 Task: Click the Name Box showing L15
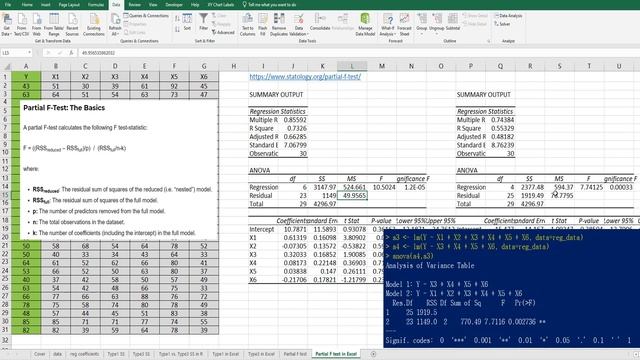13,53
